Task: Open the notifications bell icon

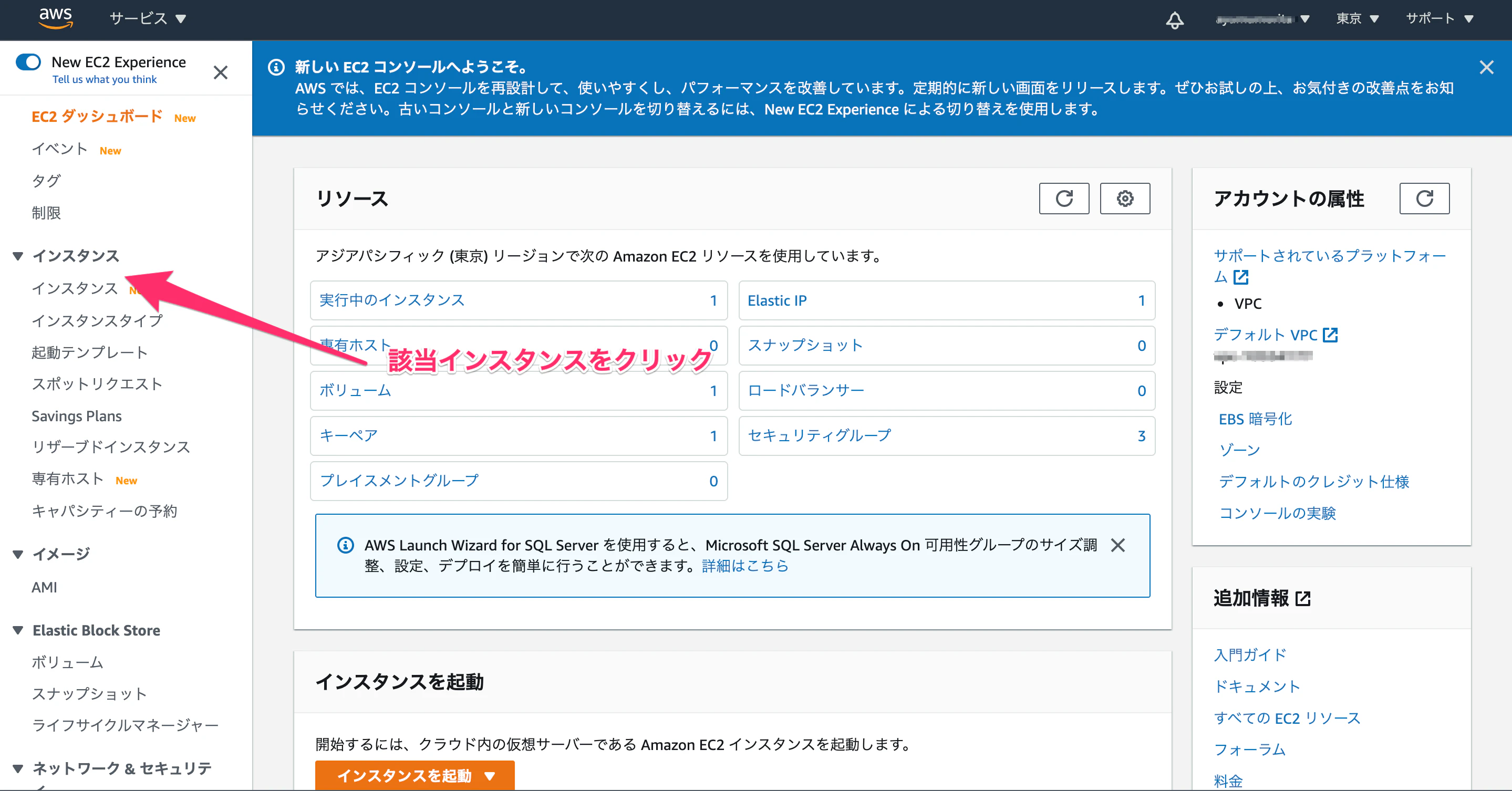Action: [1175, 19]
